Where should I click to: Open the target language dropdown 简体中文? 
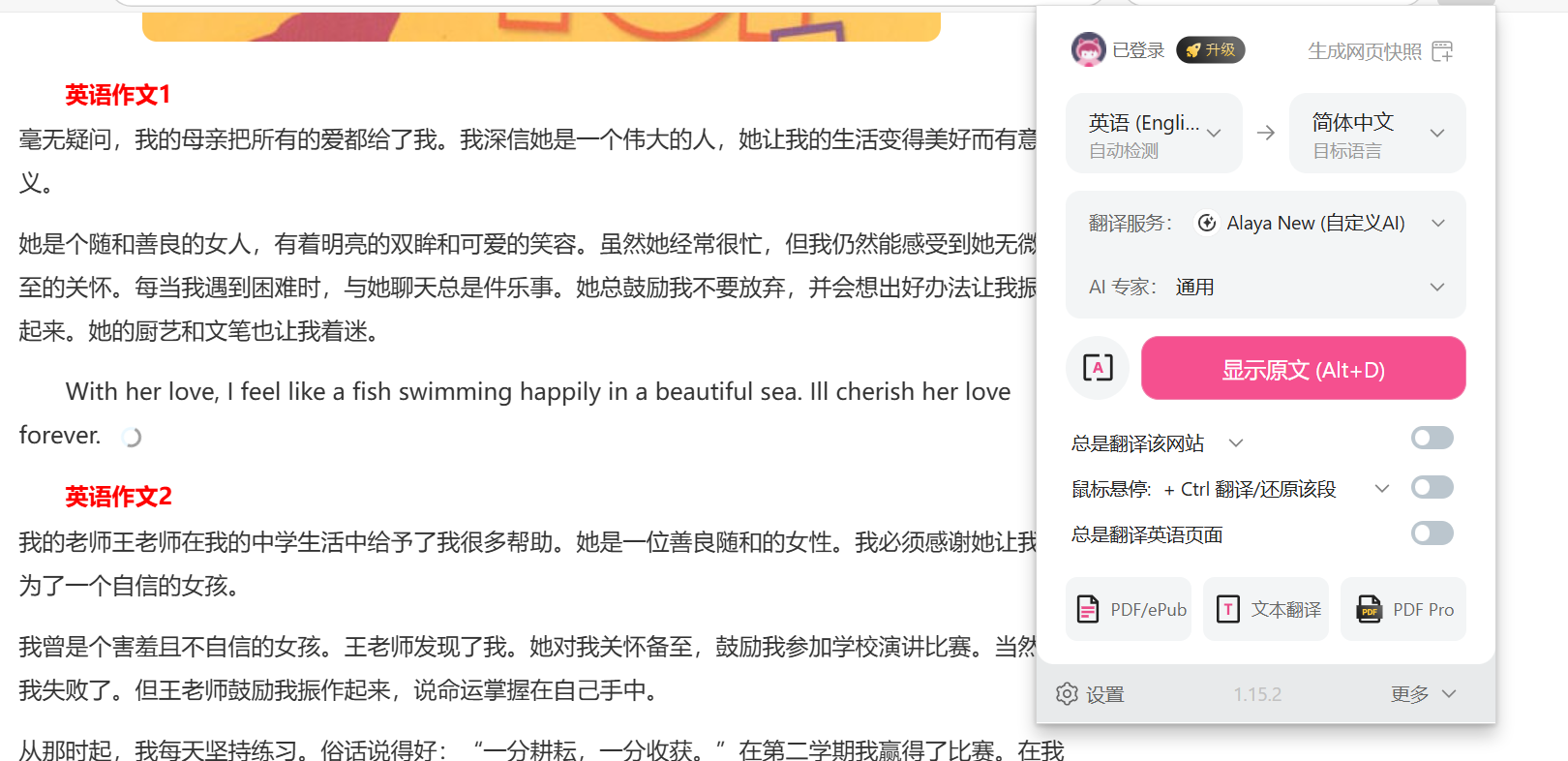point(1377,134)
